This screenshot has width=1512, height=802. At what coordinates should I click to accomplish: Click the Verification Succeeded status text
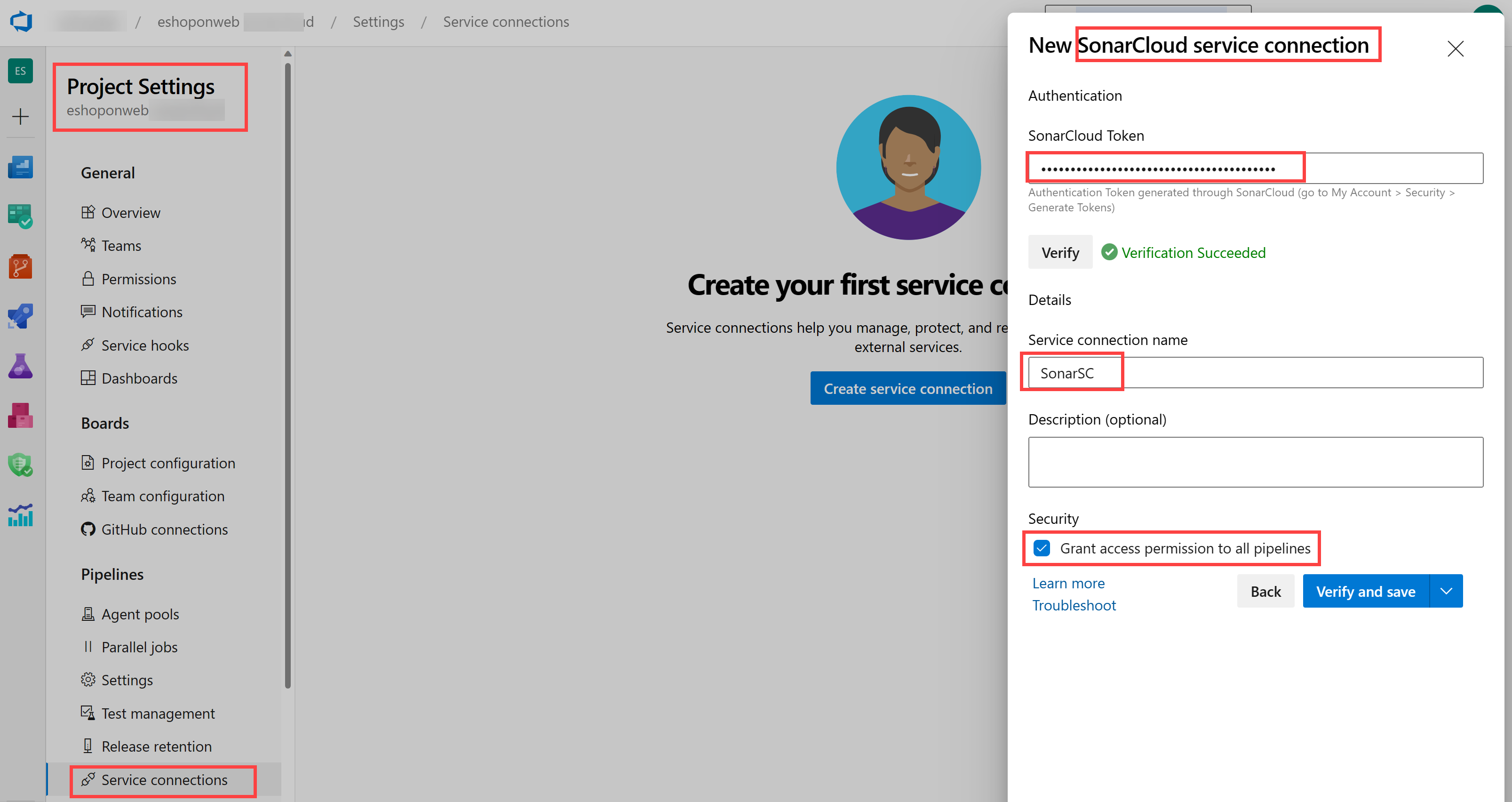tap(1194, 252)
